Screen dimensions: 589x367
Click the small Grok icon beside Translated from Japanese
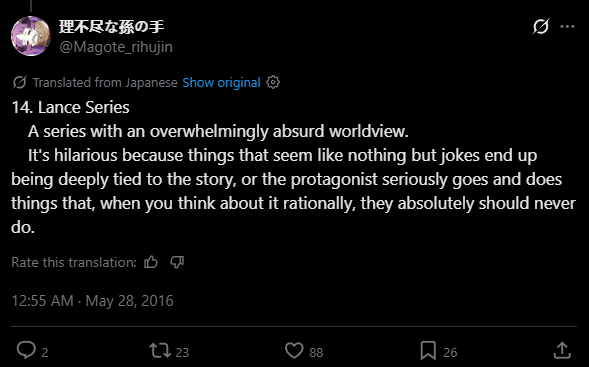tap(19, 82)
